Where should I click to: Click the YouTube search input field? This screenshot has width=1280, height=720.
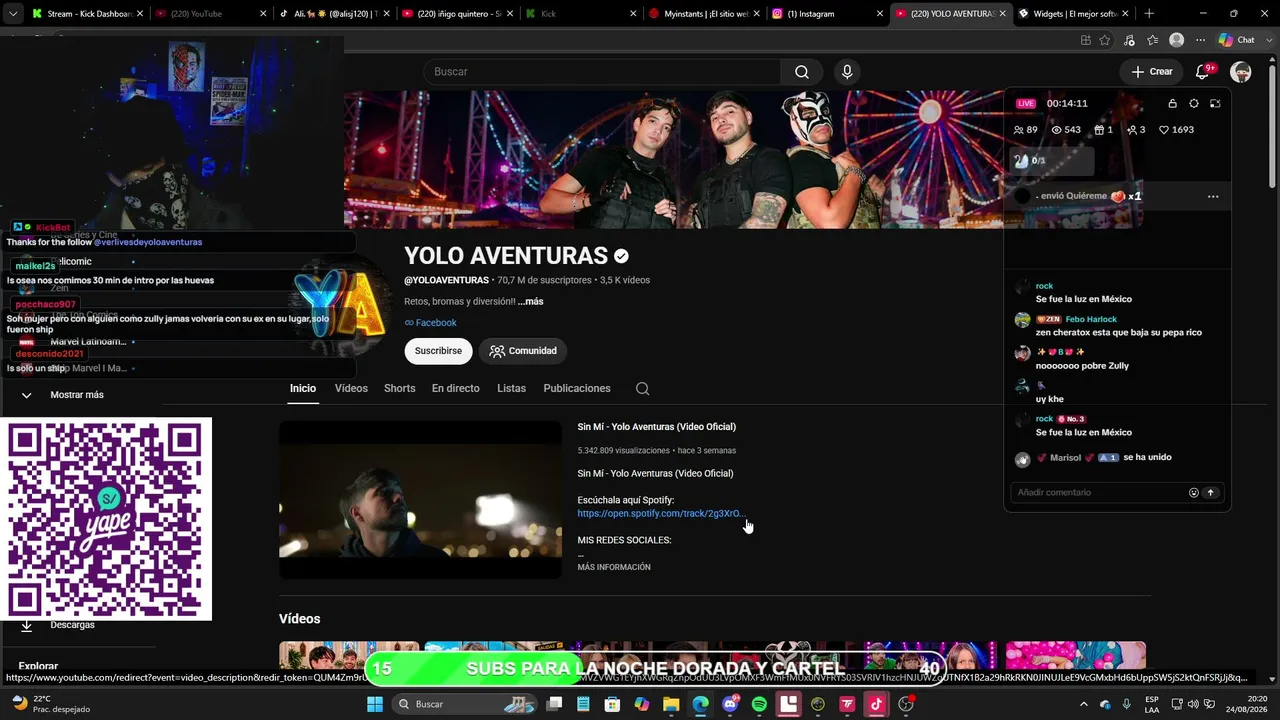pyautogui.click(x=602, y=72)
